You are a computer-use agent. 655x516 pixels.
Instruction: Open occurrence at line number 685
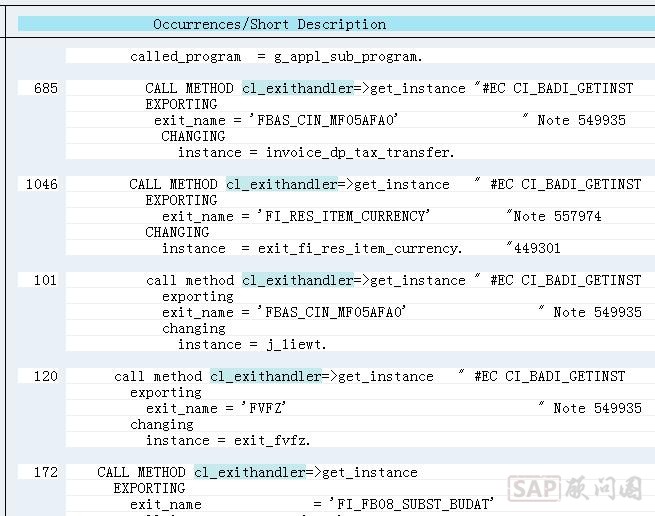[45, 89]
